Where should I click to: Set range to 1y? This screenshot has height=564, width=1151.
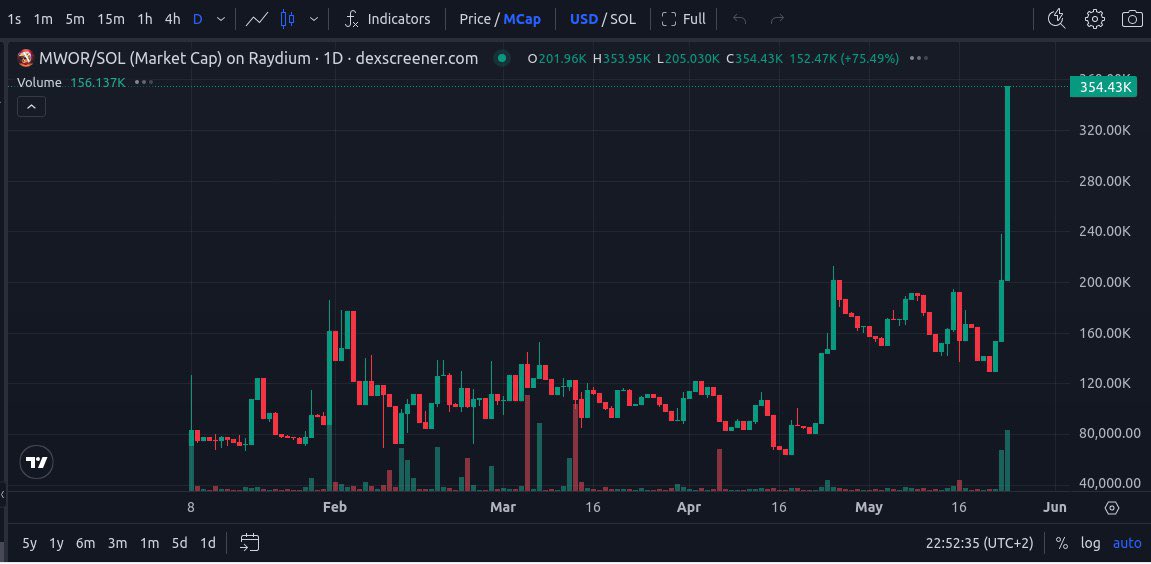pyautogui.click(x=57, y=543)
